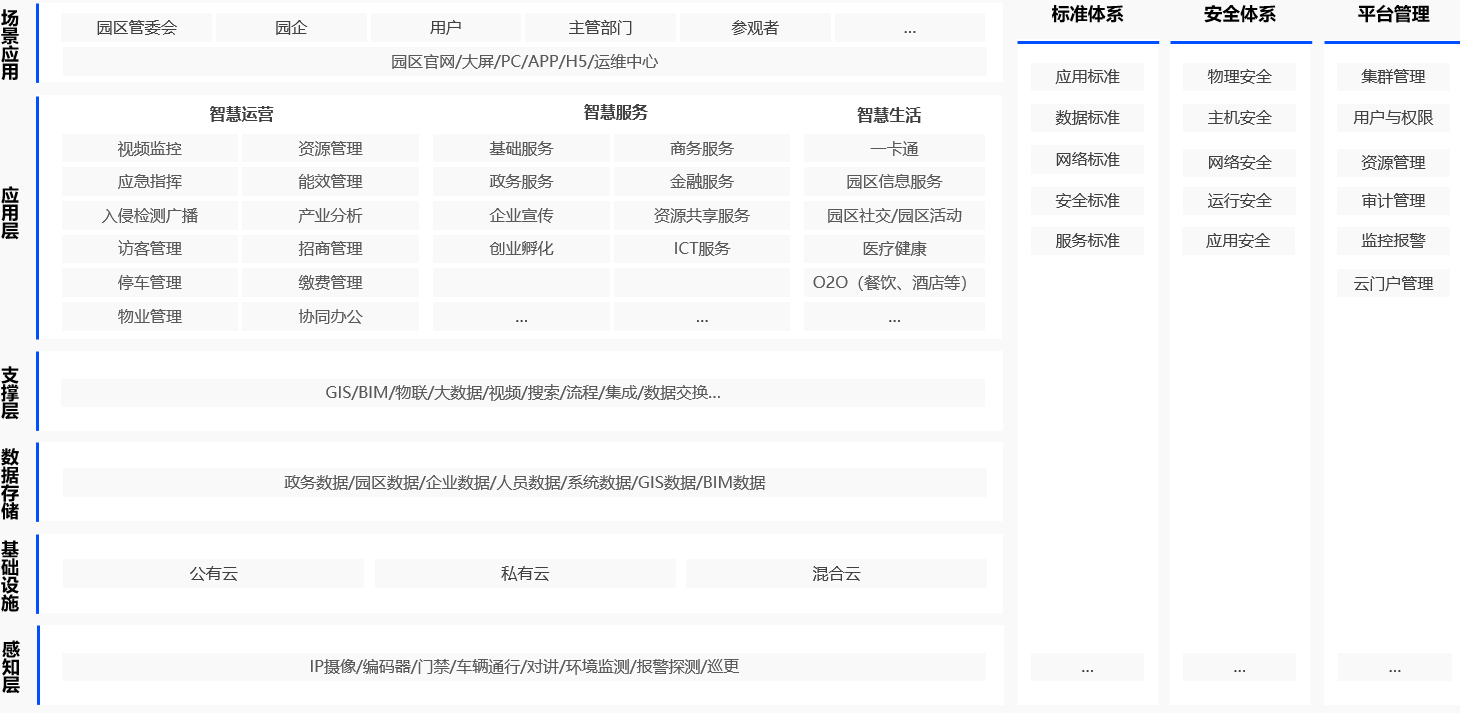Click the 视频监控 box under 智慧运营

click(150, 149)
